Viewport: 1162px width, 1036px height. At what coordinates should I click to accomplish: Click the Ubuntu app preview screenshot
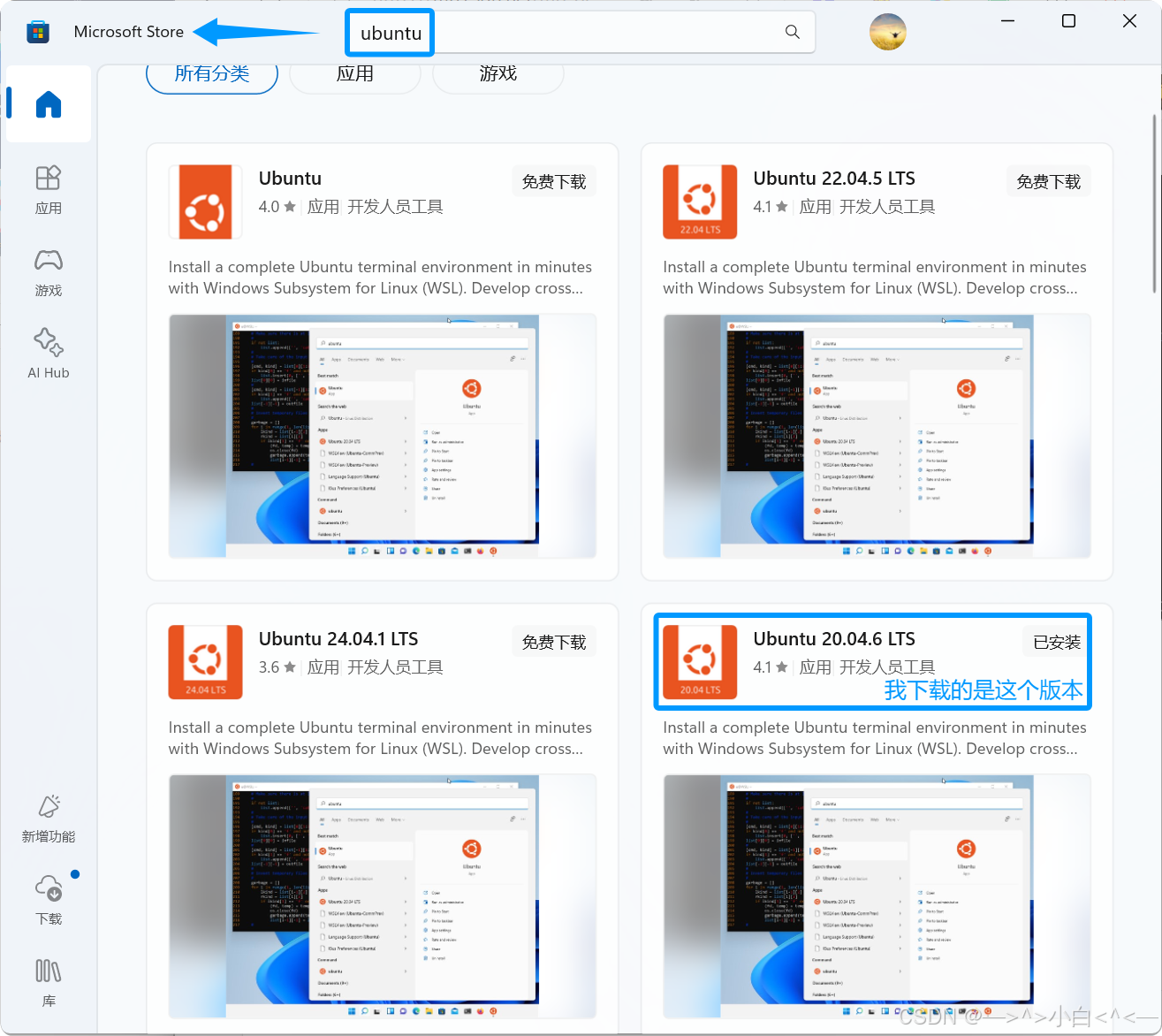pos(383,436)
